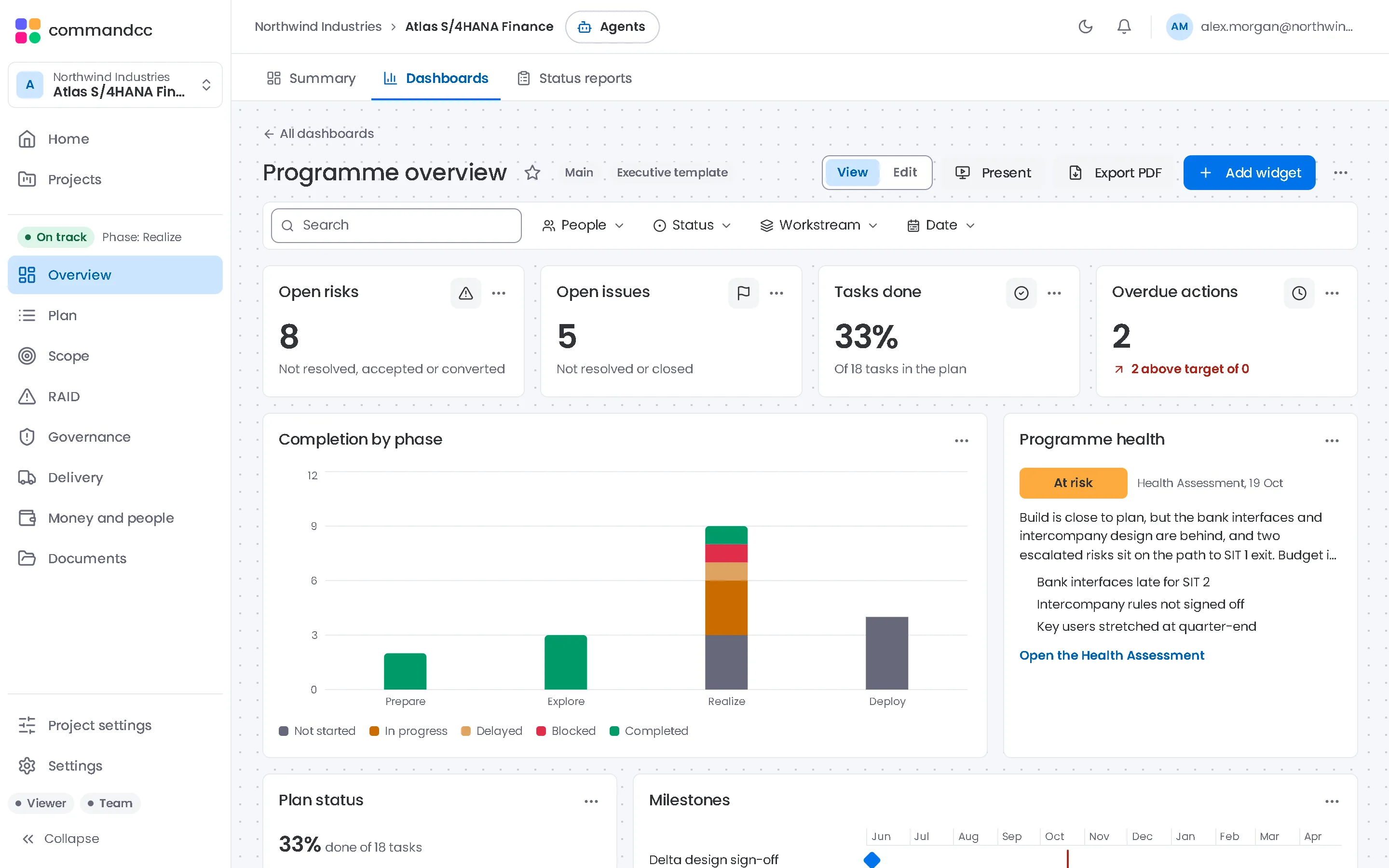This screenshot has width=1389, height=868.
Task: Open the Health Assessment link
Action: click(x=1111, y=655)
